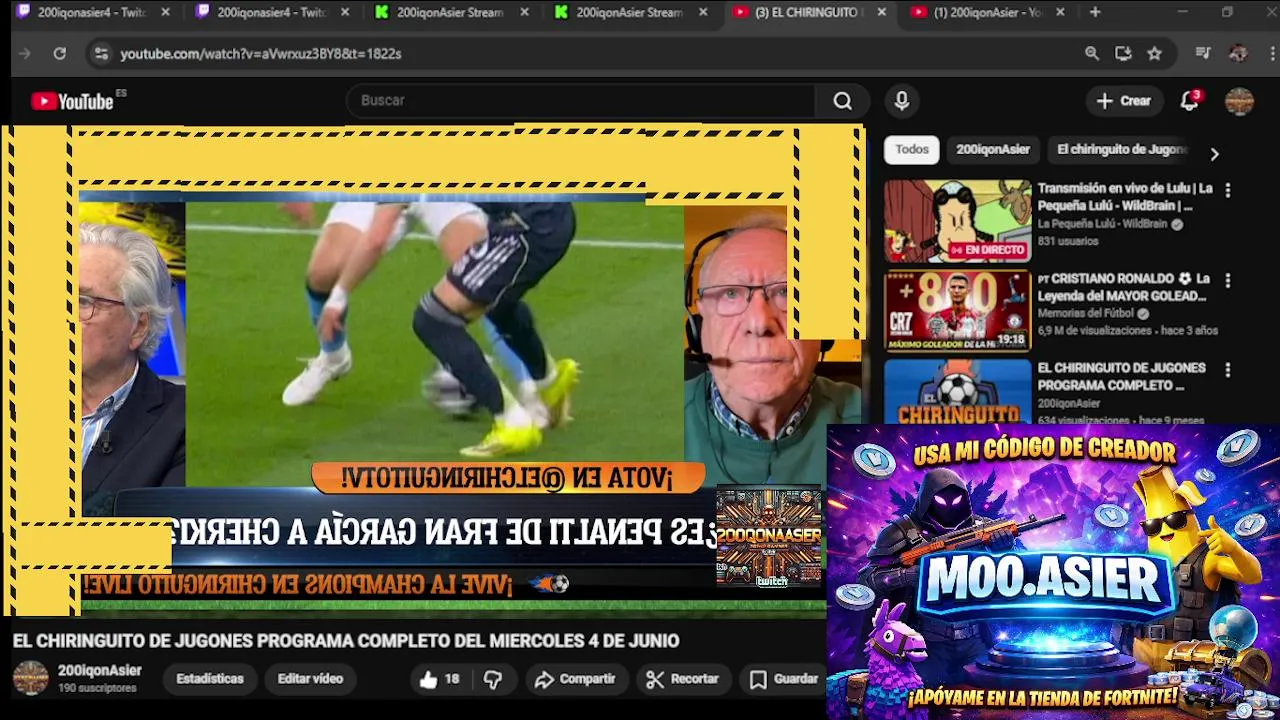Image resolution: width=1280 pixels, height=720 pixels.
Task: Open the options for the sidebar El Chiringuito video
Action: (x=1228, y=370)
